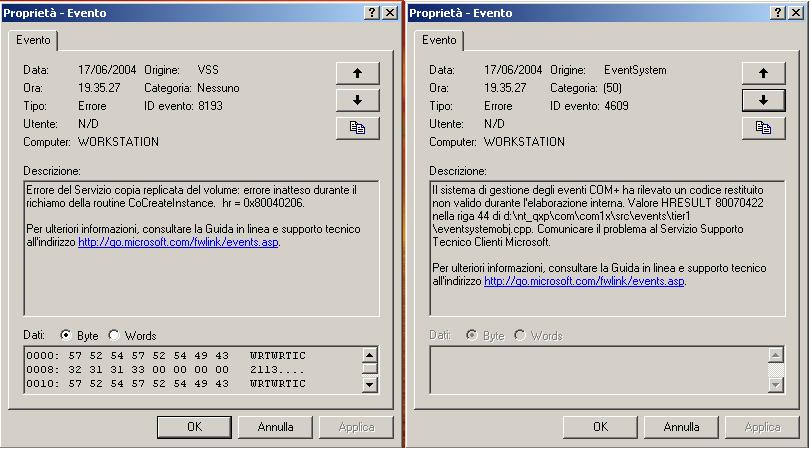The image size is (810, 449).
Task: Go to next event in VSS window
Action: [357, 100]
